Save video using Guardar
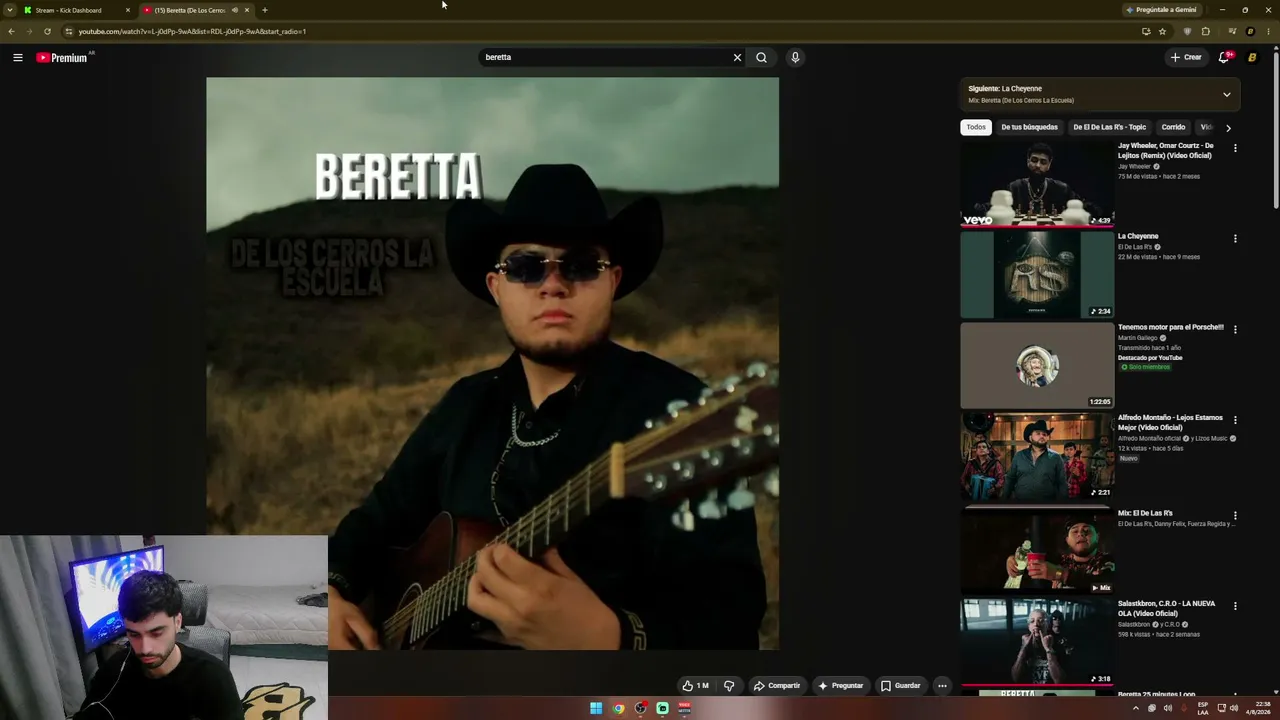 (900, 686)
